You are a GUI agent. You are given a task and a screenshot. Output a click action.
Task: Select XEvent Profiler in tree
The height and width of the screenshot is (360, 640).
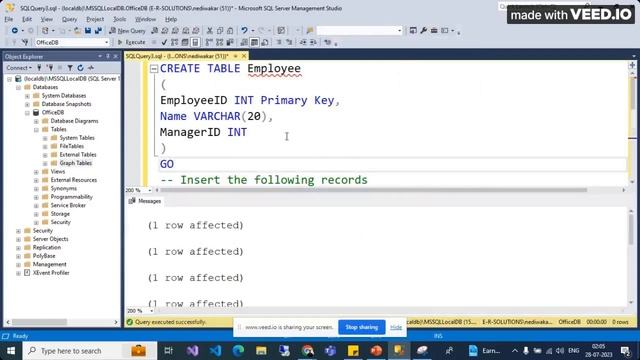(x=51, y=273)
